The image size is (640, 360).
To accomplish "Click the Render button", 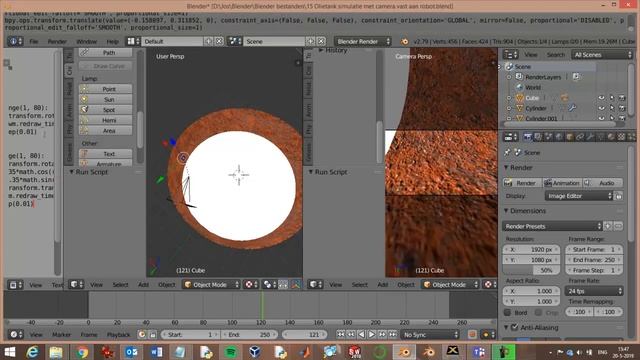I will tap(522, 183).
